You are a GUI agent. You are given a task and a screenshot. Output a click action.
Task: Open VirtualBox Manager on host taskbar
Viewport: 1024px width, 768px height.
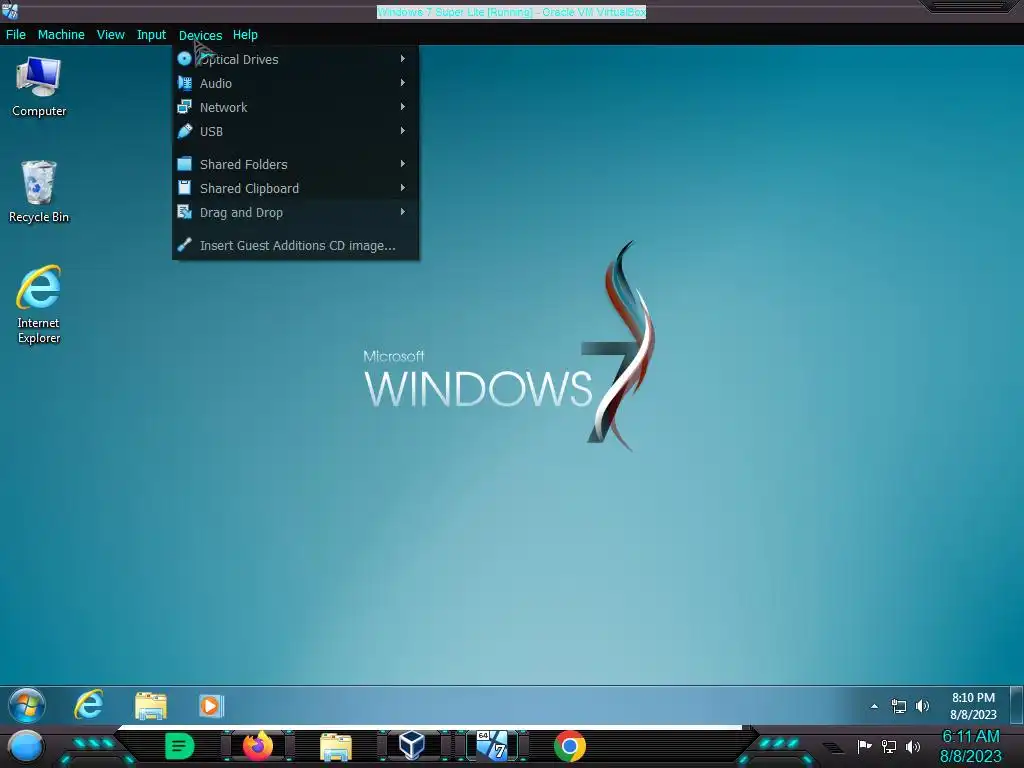[x=412, y=746]
